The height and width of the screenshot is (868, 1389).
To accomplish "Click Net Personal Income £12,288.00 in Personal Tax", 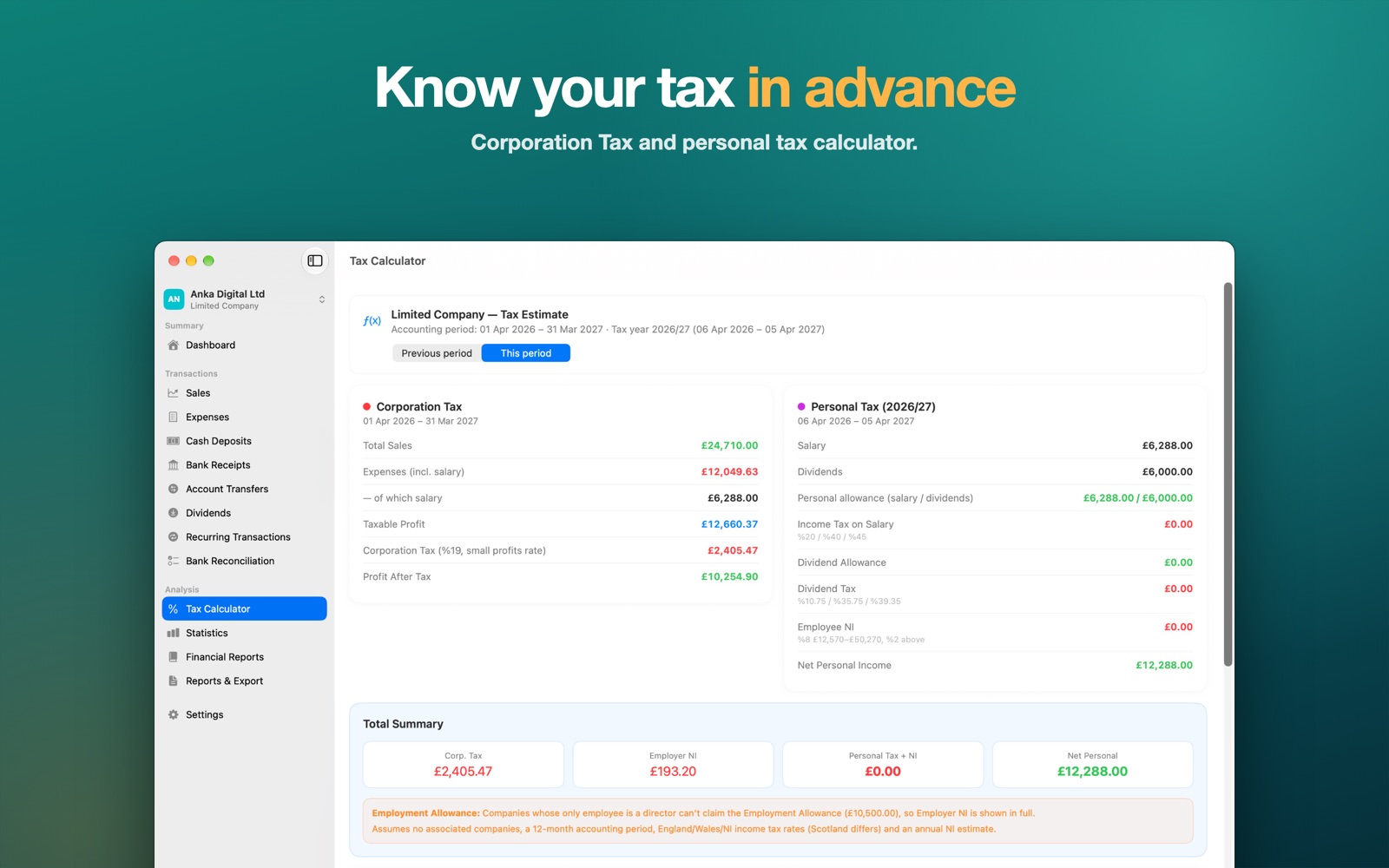I will point(1164,666).
